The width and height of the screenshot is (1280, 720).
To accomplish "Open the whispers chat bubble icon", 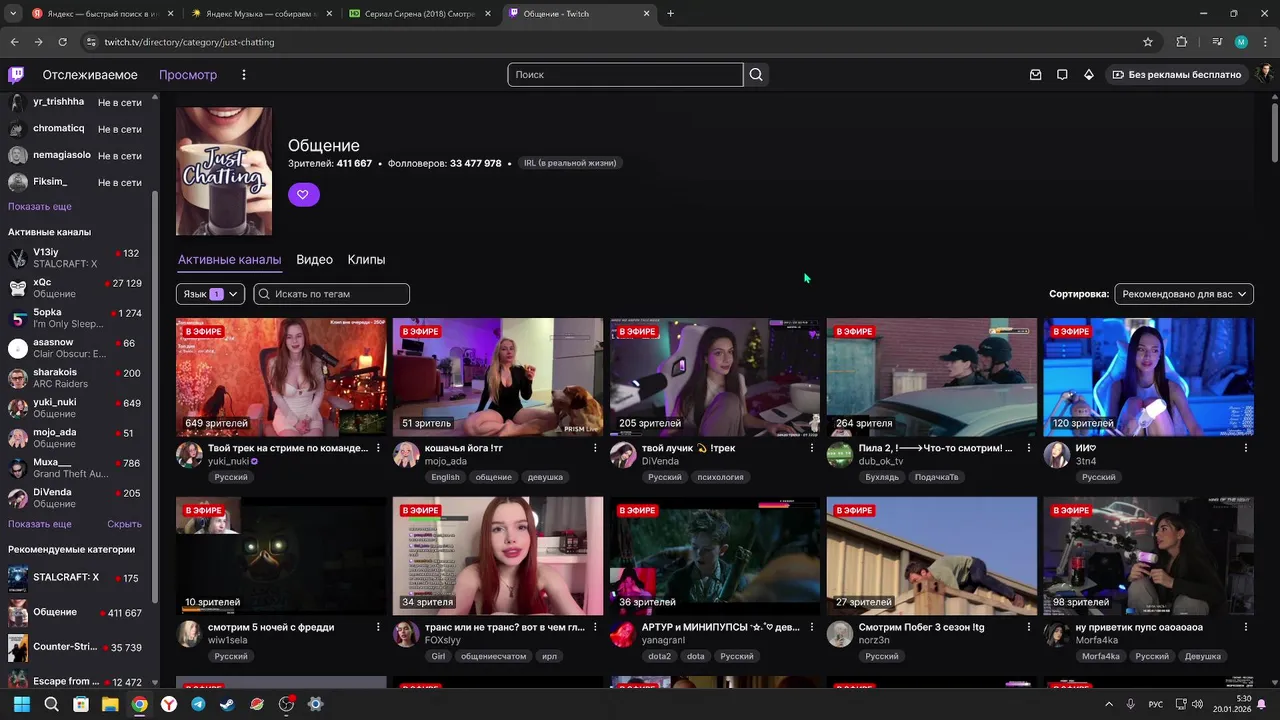I will [1062, 75].
